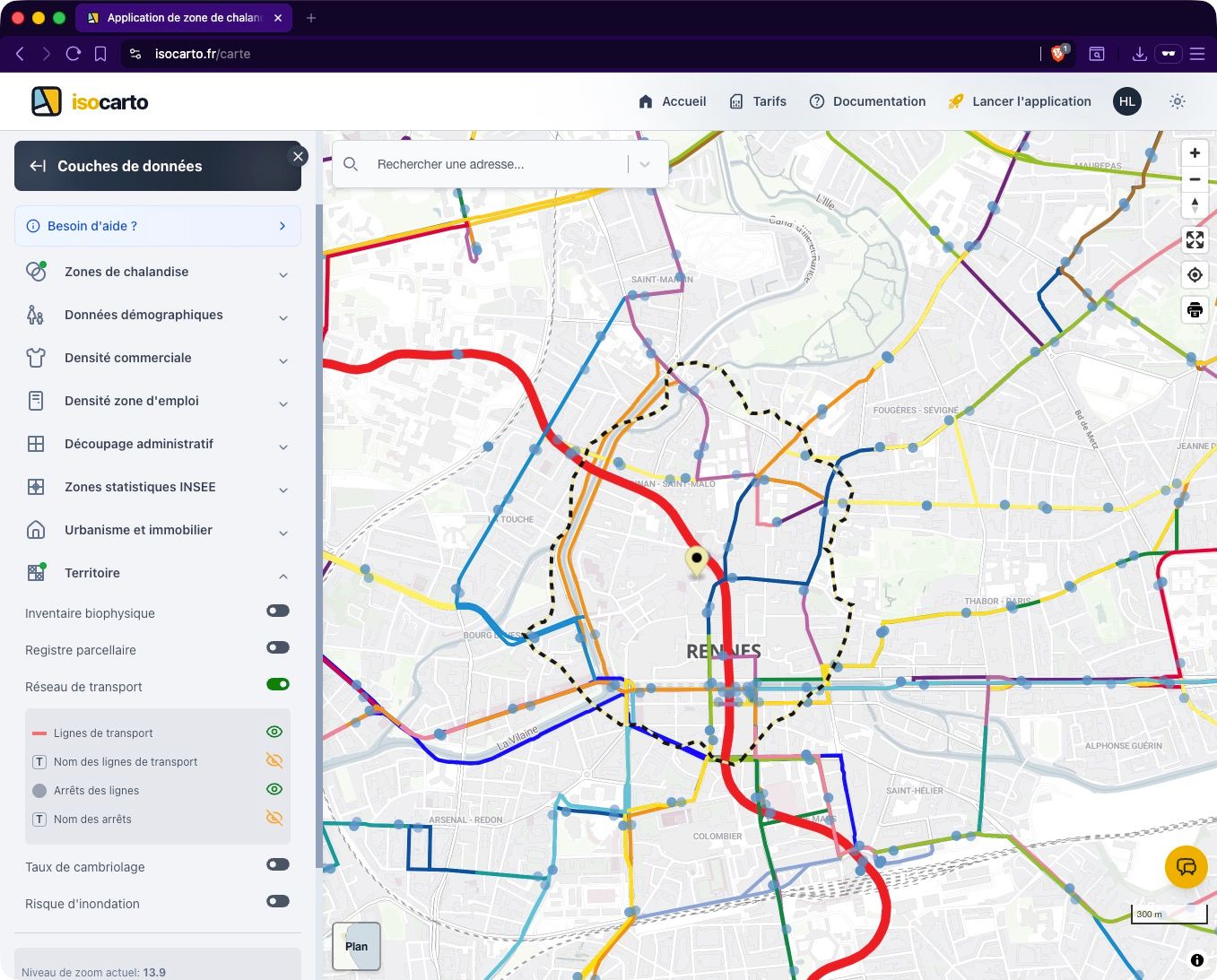
Task: Click the Lancer l'application link
Action: 1020,101
